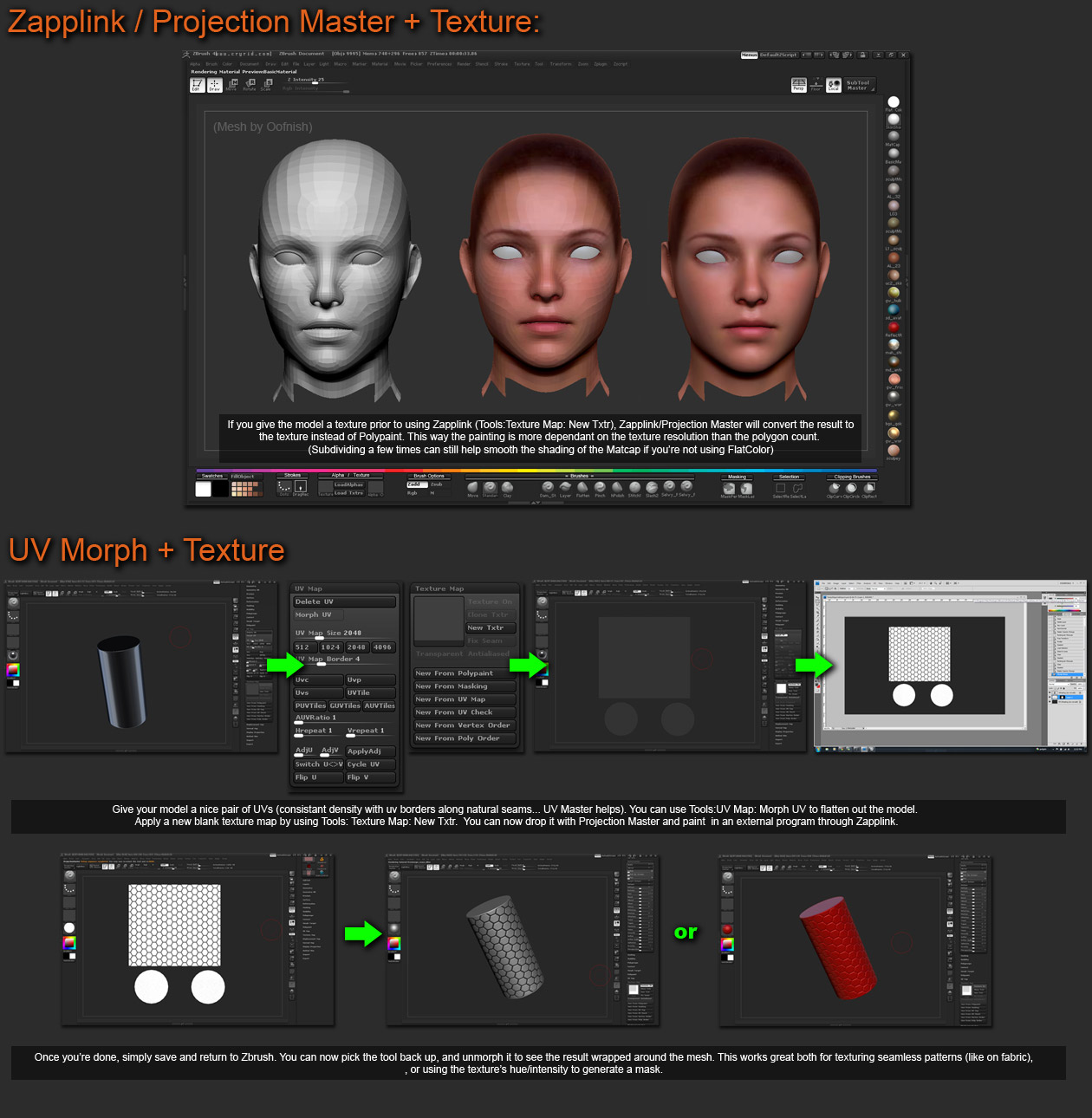This screenshot has width=1092, height=1118.
Task: Select the ClipCurve clipping brush
Action: click(x=834, y=490)
